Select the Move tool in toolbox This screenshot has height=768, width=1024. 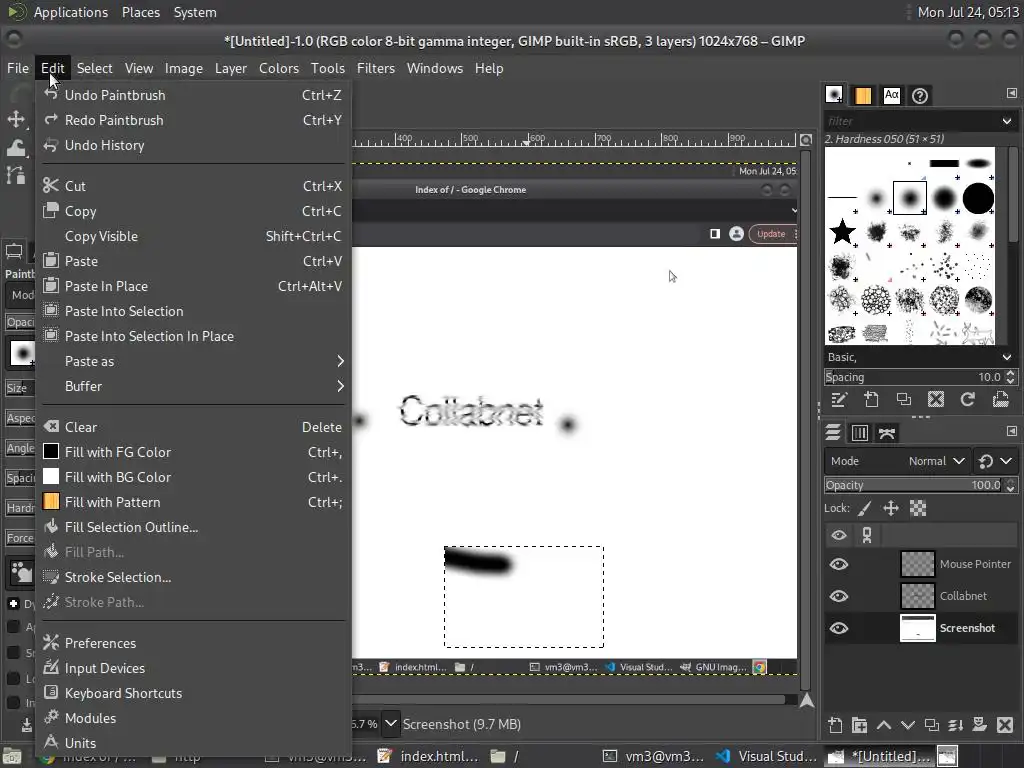(16, 119)
